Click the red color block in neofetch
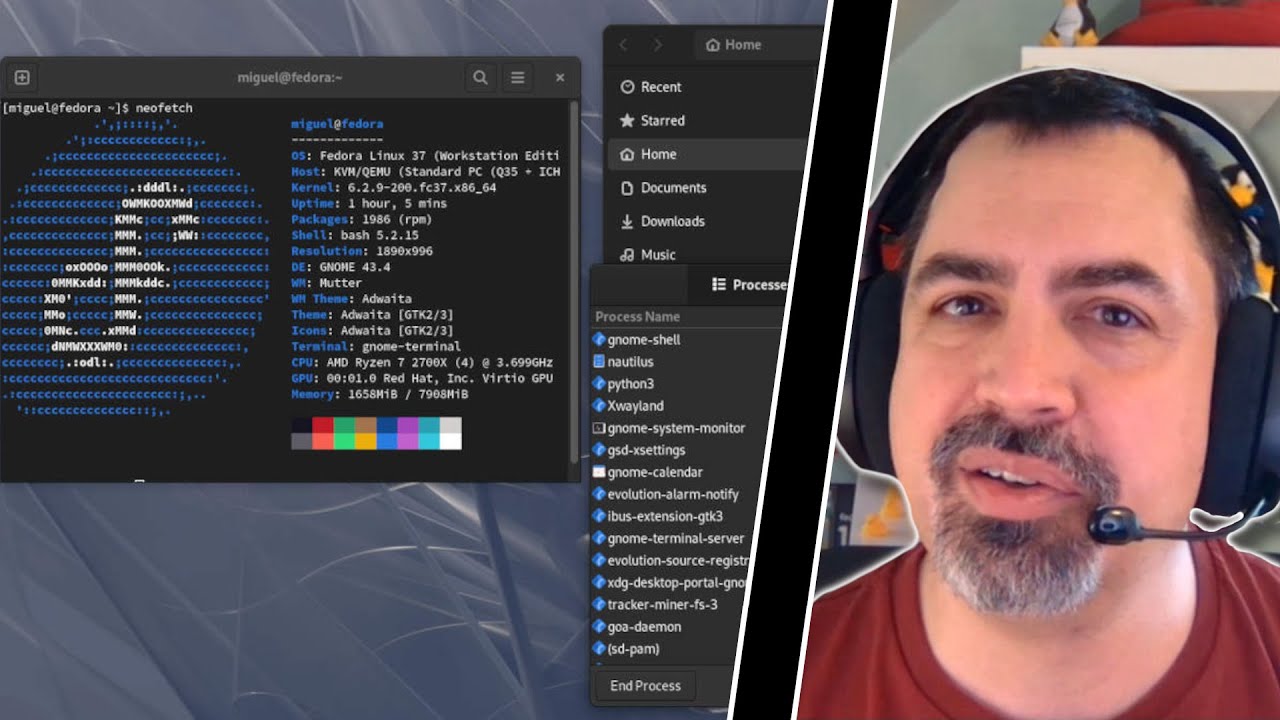 click(323, 425)
